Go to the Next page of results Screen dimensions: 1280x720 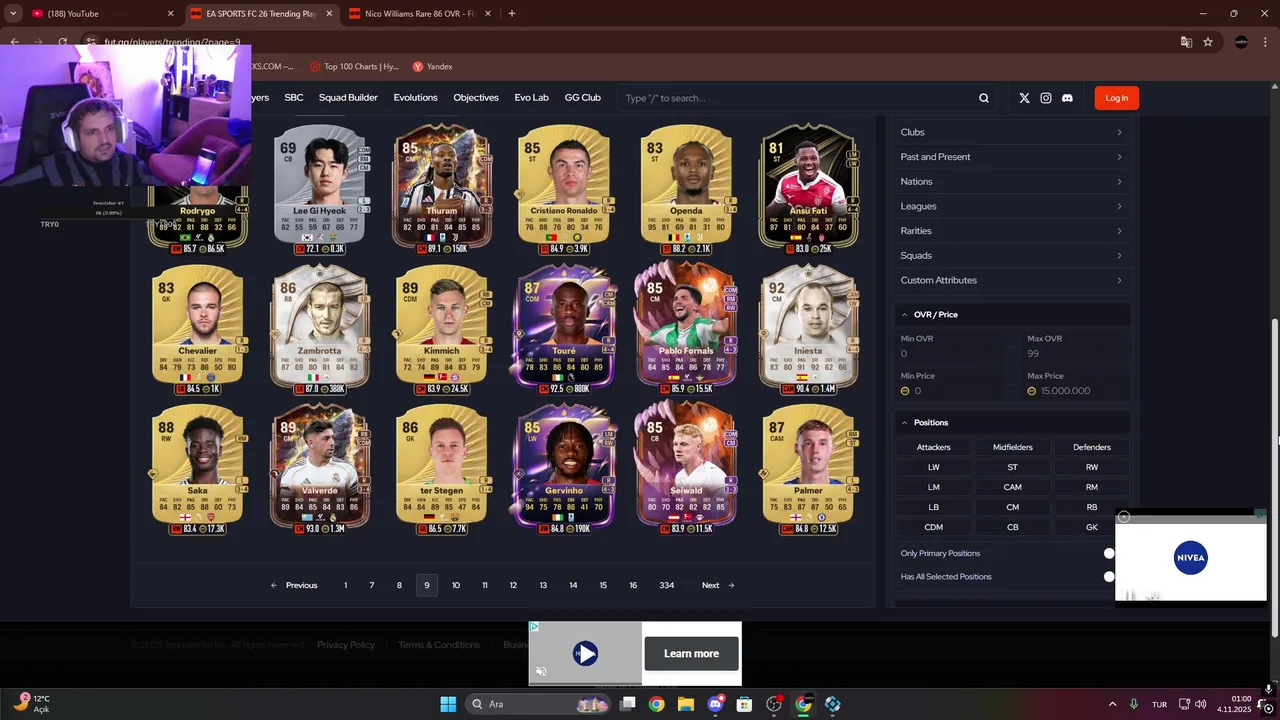click(718, 585)
